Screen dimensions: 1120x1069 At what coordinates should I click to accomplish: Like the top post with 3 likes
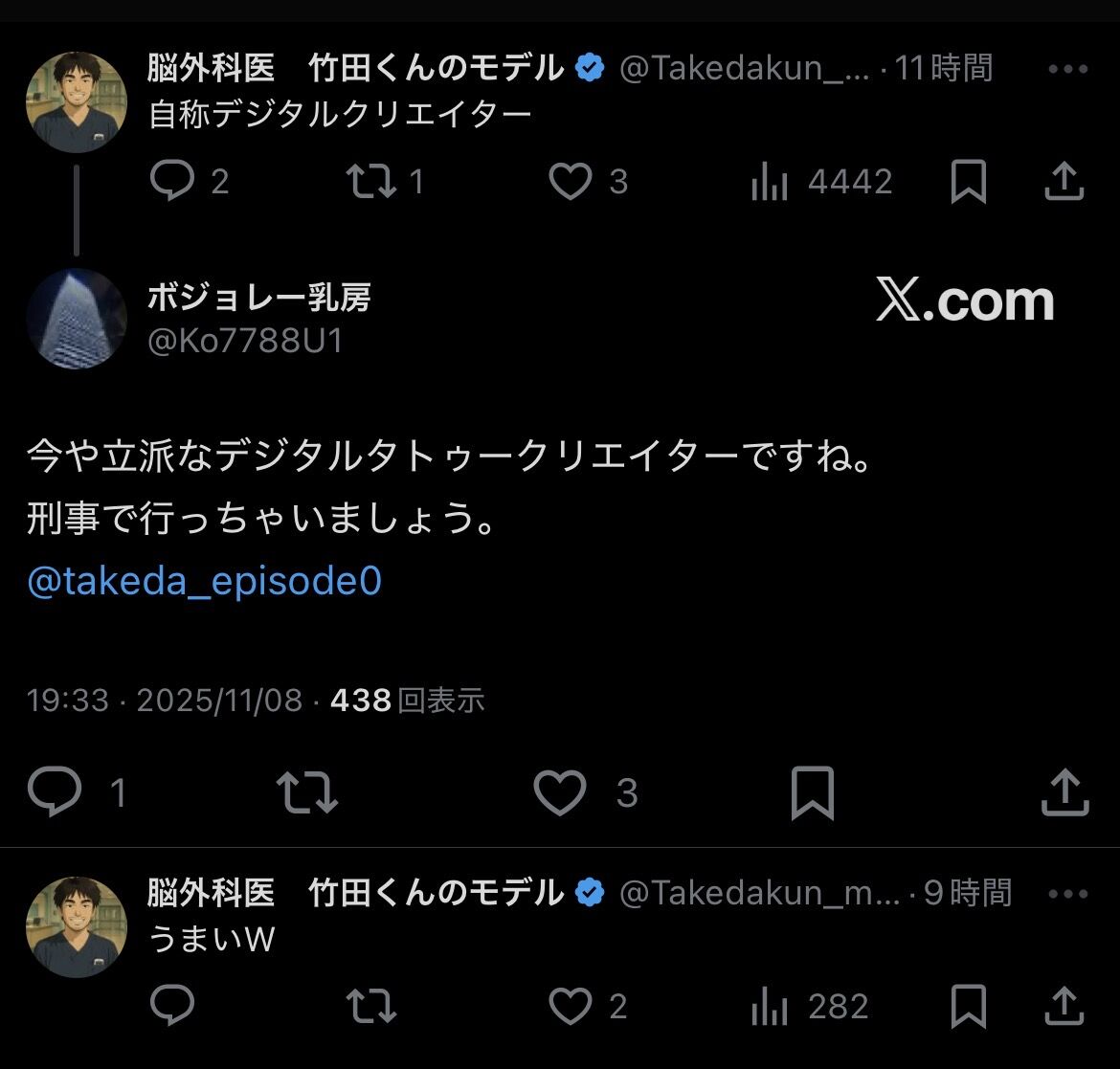coord(570,181)
